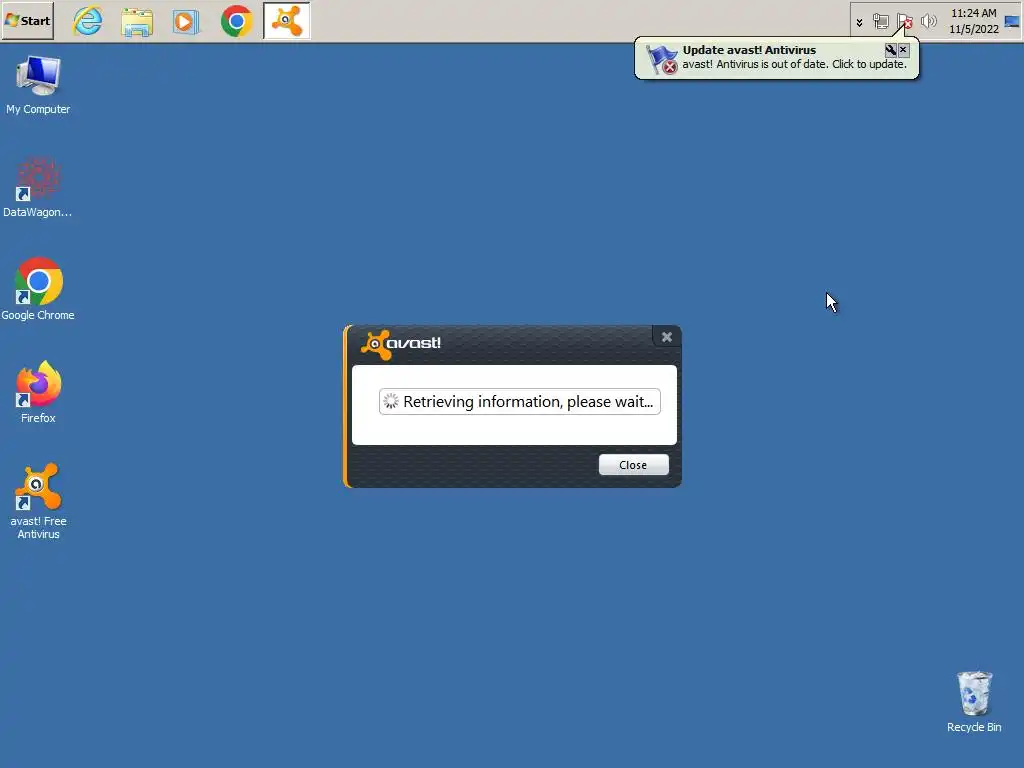Launch Internet Explorer from the taskbar
This screenshot has height=768, width=1024.
point(88,21)
